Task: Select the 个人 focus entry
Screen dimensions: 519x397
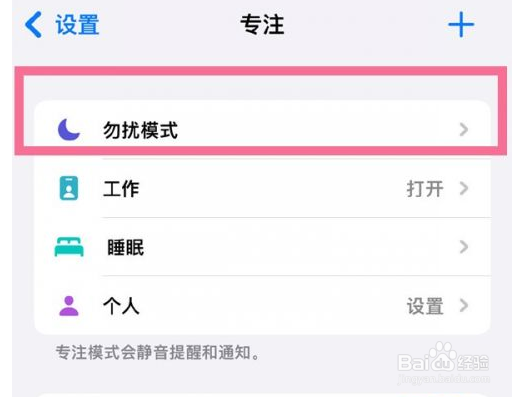Action: coord(263,306)
